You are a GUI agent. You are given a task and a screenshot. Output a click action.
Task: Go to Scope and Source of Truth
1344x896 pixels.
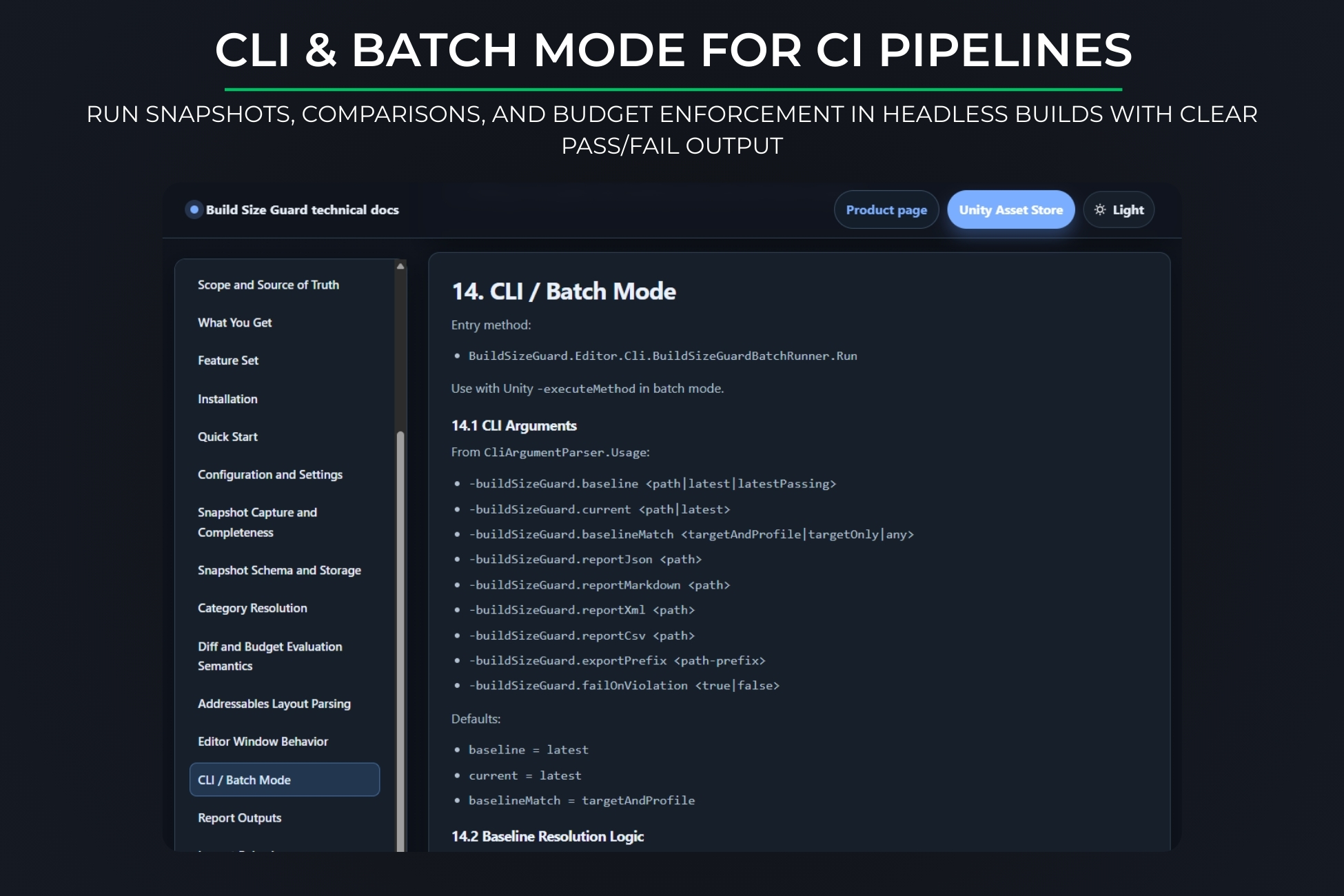coord(268,285)
